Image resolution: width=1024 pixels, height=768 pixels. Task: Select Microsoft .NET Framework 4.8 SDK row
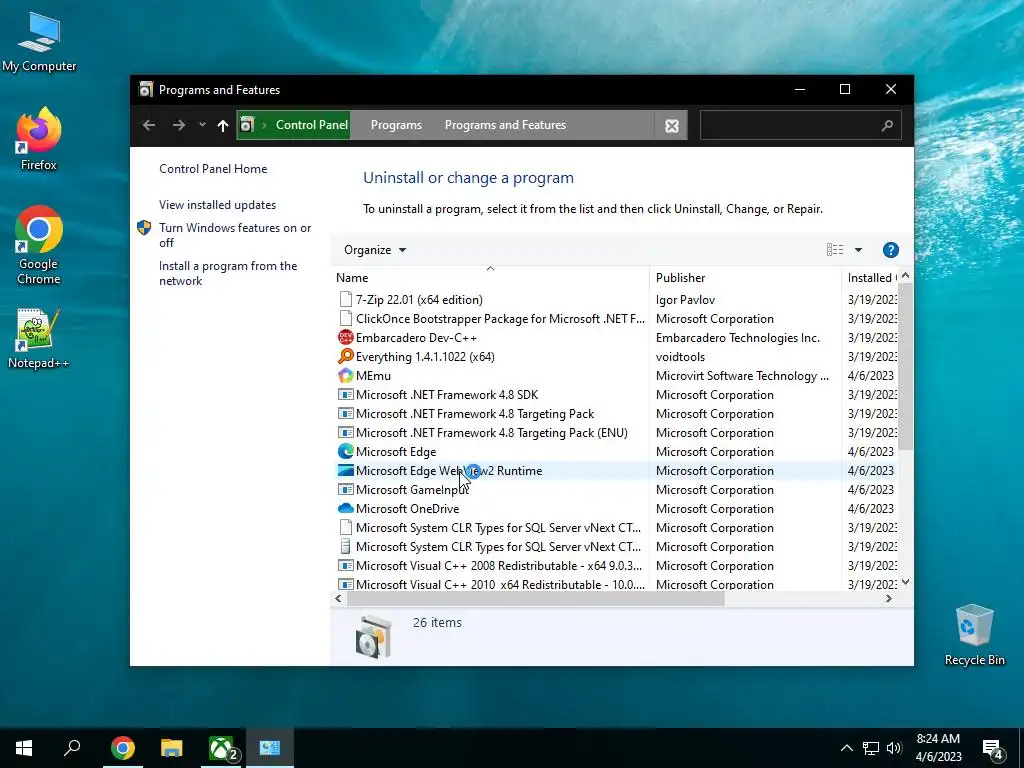[614, 394]
